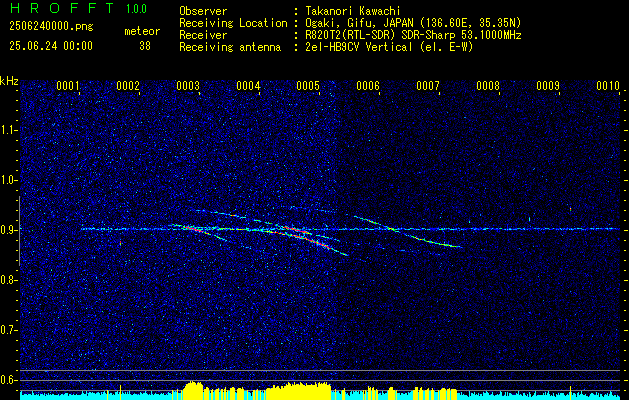The height and width of the screenshot is (400, 629).
Task: Click the 0.8 kHz axis label
Action: coord(8,280)
